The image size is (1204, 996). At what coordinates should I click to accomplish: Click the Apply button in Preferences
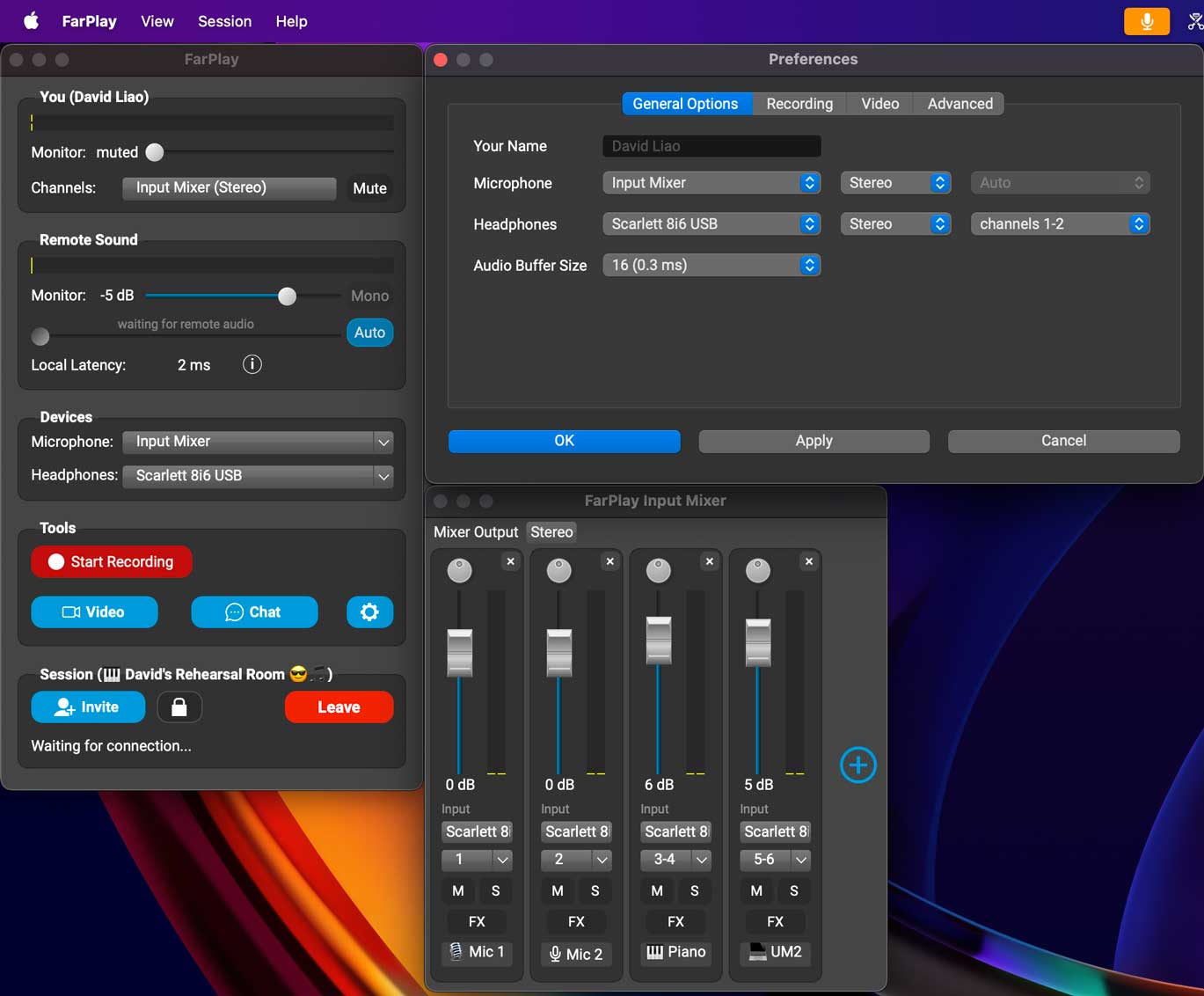point(814,441)
